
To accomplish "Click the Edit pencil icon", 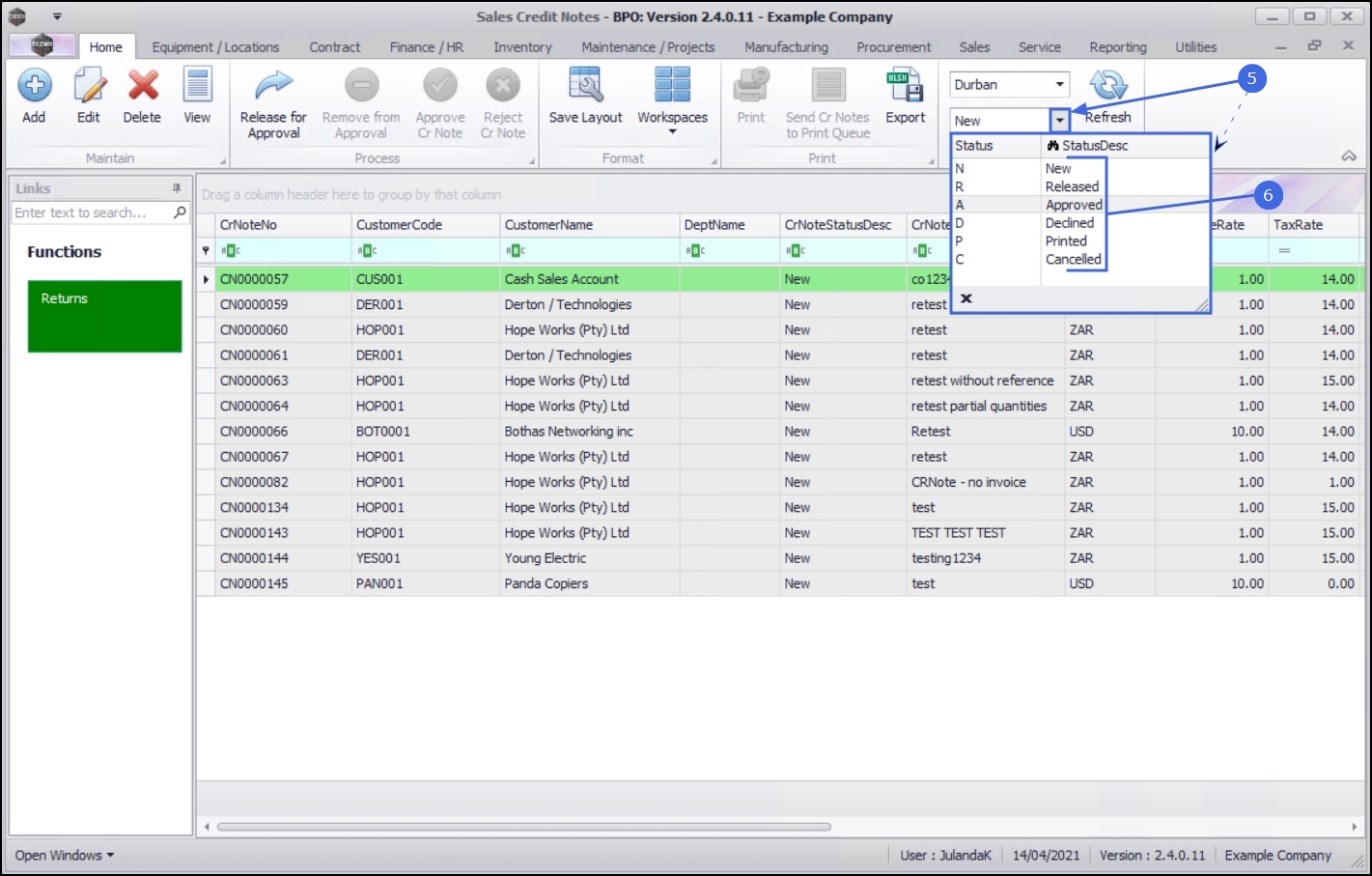I will coord(89,86).
